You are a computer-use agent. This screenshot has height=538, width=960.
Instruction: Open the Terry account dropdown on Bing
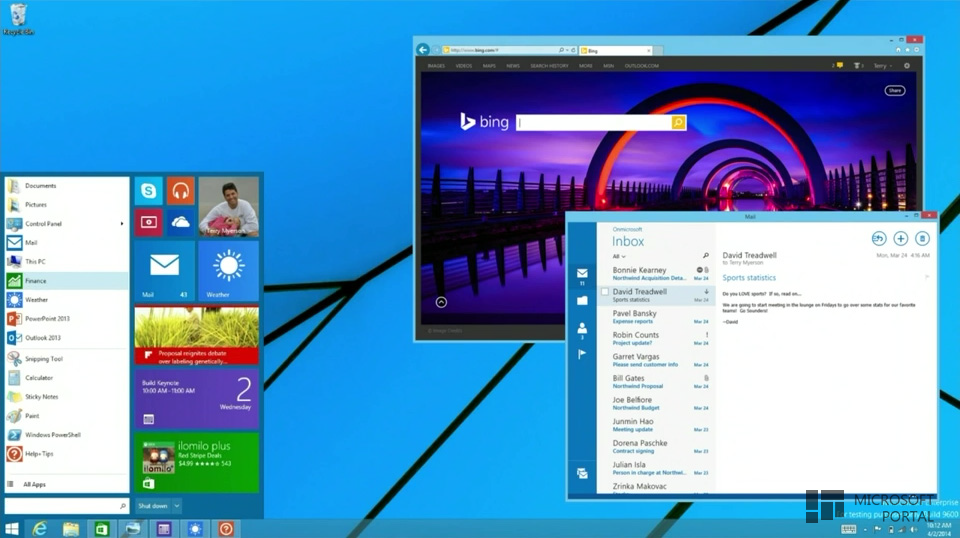[x=882, y=65]
